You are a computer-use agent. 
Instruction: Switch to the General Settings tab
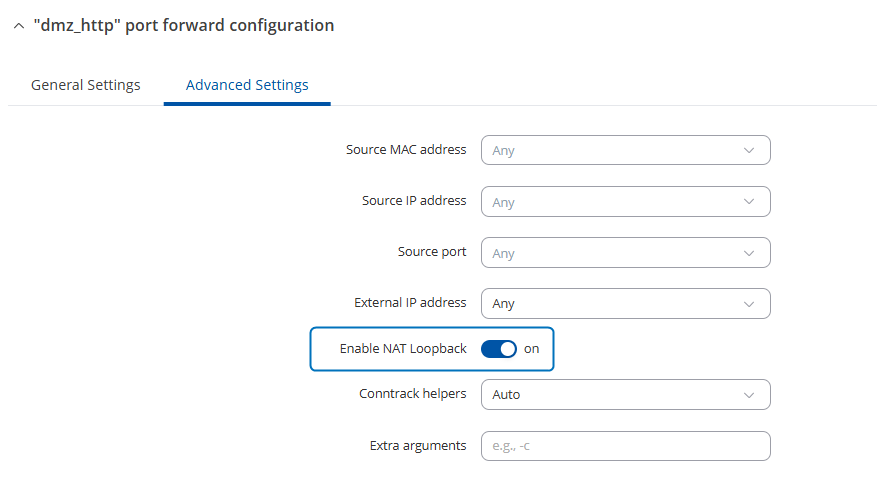86,85
